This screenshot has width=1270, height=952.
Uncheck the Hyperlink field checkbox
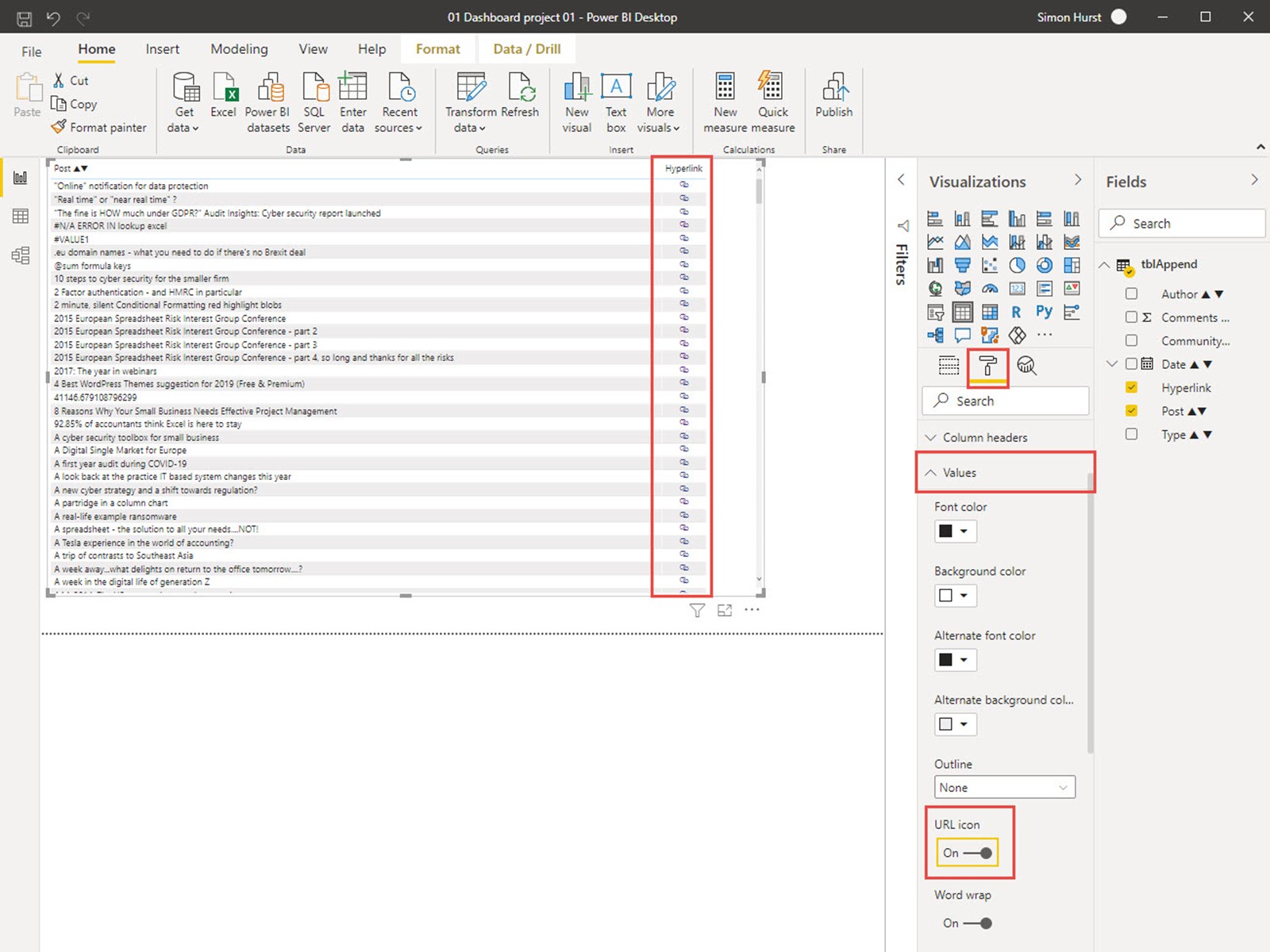pyautogui.click(x=1131, y=388)
